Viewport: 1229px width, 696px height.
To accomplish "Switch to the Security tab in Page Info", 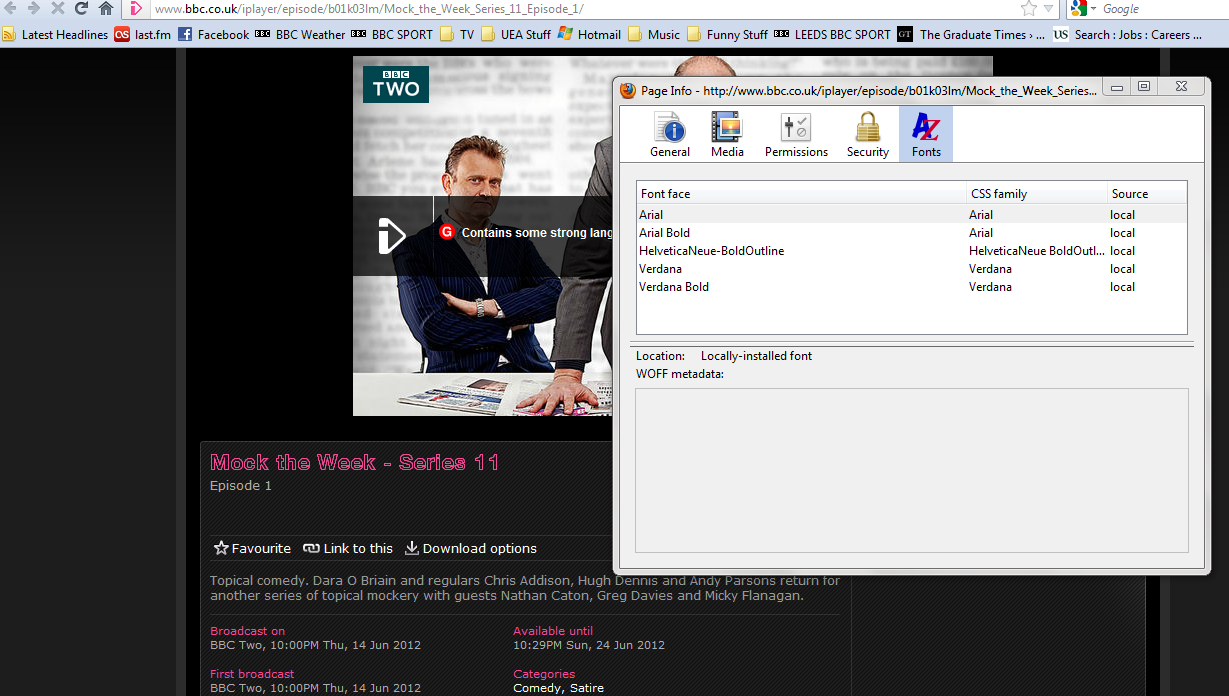I will click(867, 134).
